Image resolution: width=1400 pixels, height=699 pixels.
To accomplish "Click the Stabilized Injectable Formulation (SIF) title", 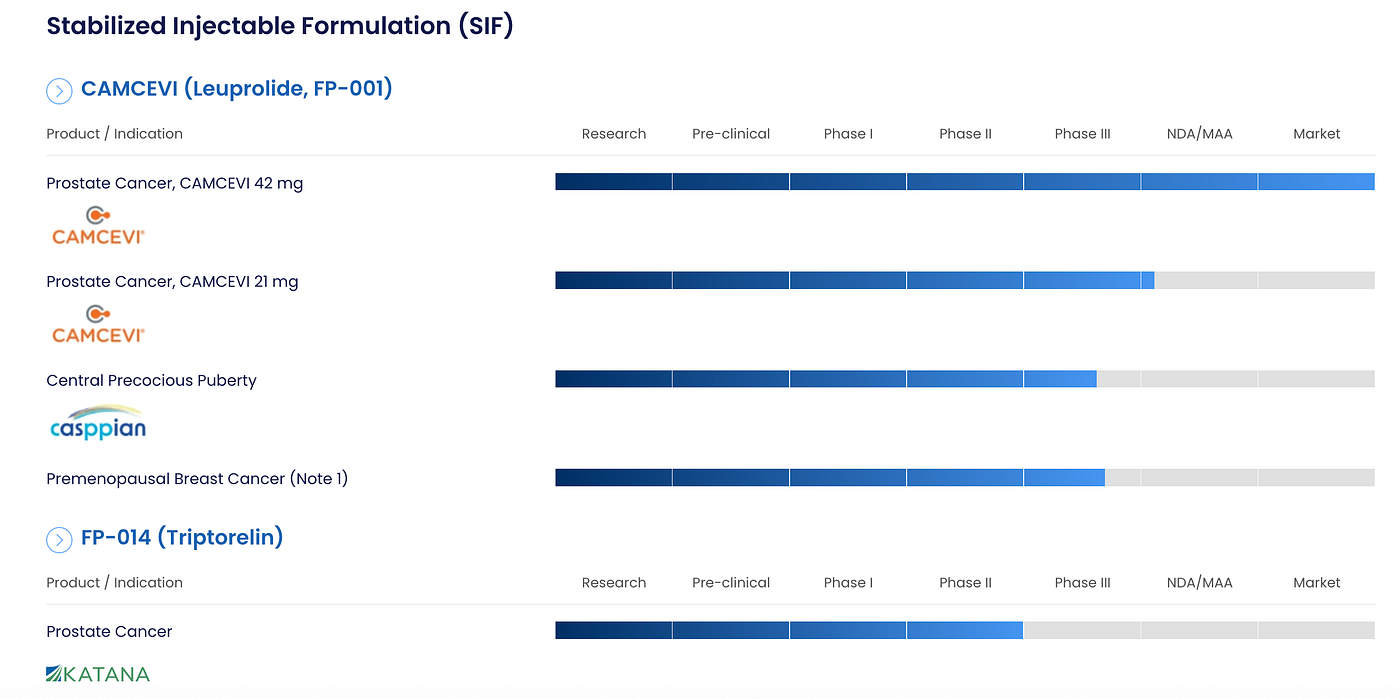I will [280, 26].
